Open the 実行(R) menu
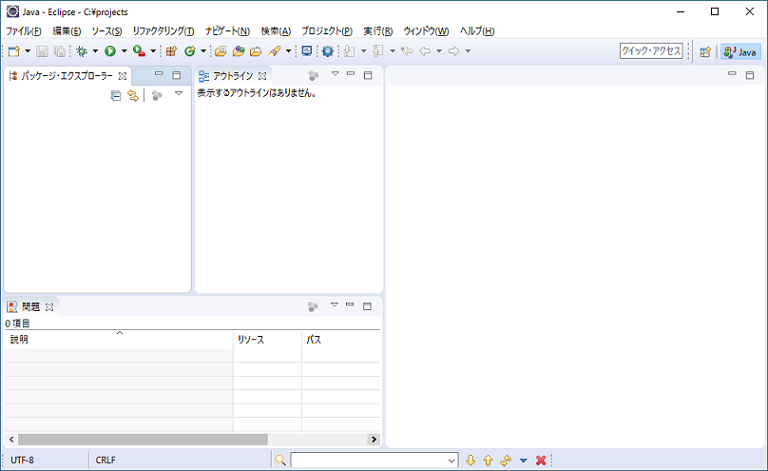The width and height of the screenshot is (768, 471). [378, 31]
